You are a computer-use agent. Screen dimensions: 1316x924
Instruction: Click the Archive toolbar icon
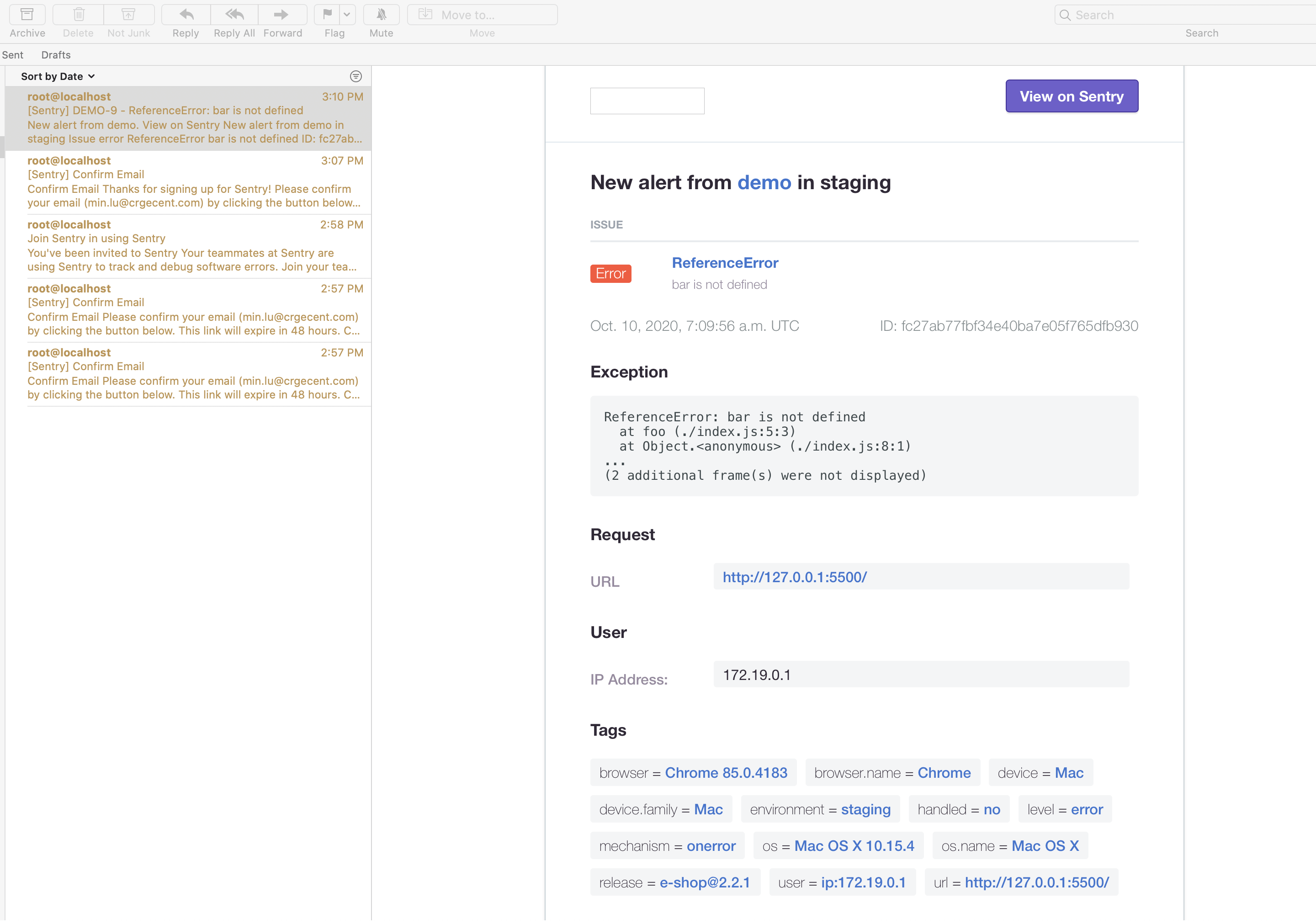point(27,15)
